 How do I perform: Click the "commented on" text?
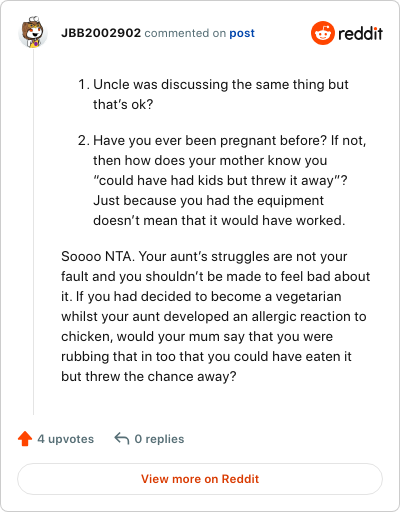tap(185, 33)
